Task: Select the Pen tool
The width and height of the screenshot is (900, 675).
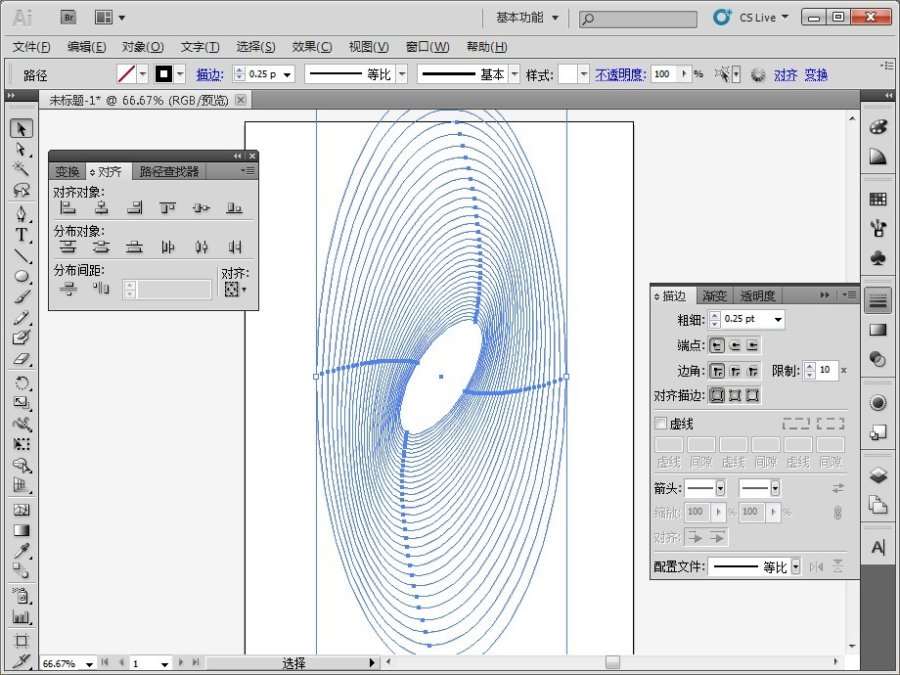Action: (x=21, y=213)
